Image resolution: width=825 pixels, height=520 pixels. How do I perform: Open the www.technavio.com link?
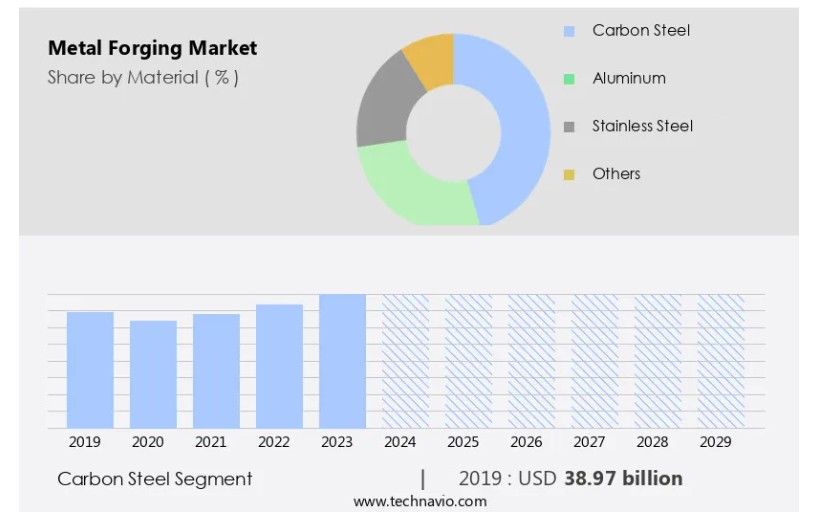(x=420, y=502)
